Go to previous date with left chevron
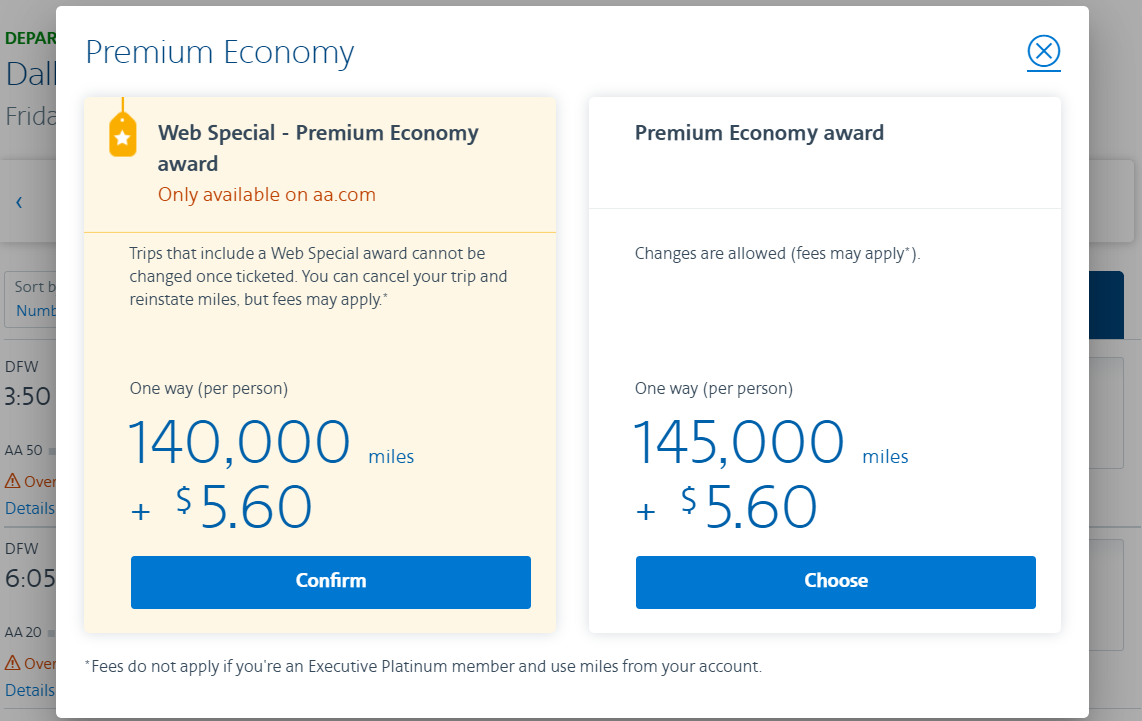 tap(19, 202)
